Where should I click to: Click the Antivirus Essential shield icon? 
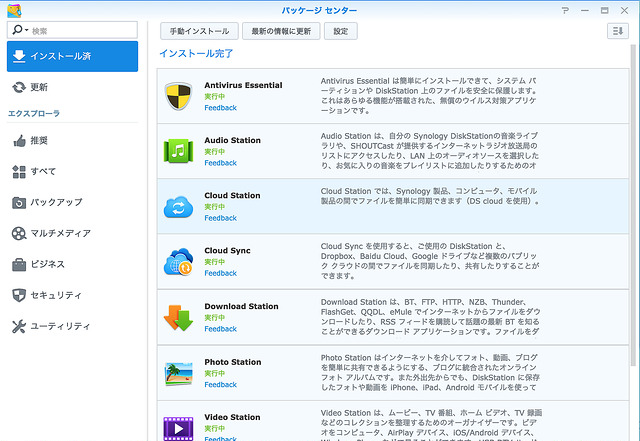click(x=178, y=96)
